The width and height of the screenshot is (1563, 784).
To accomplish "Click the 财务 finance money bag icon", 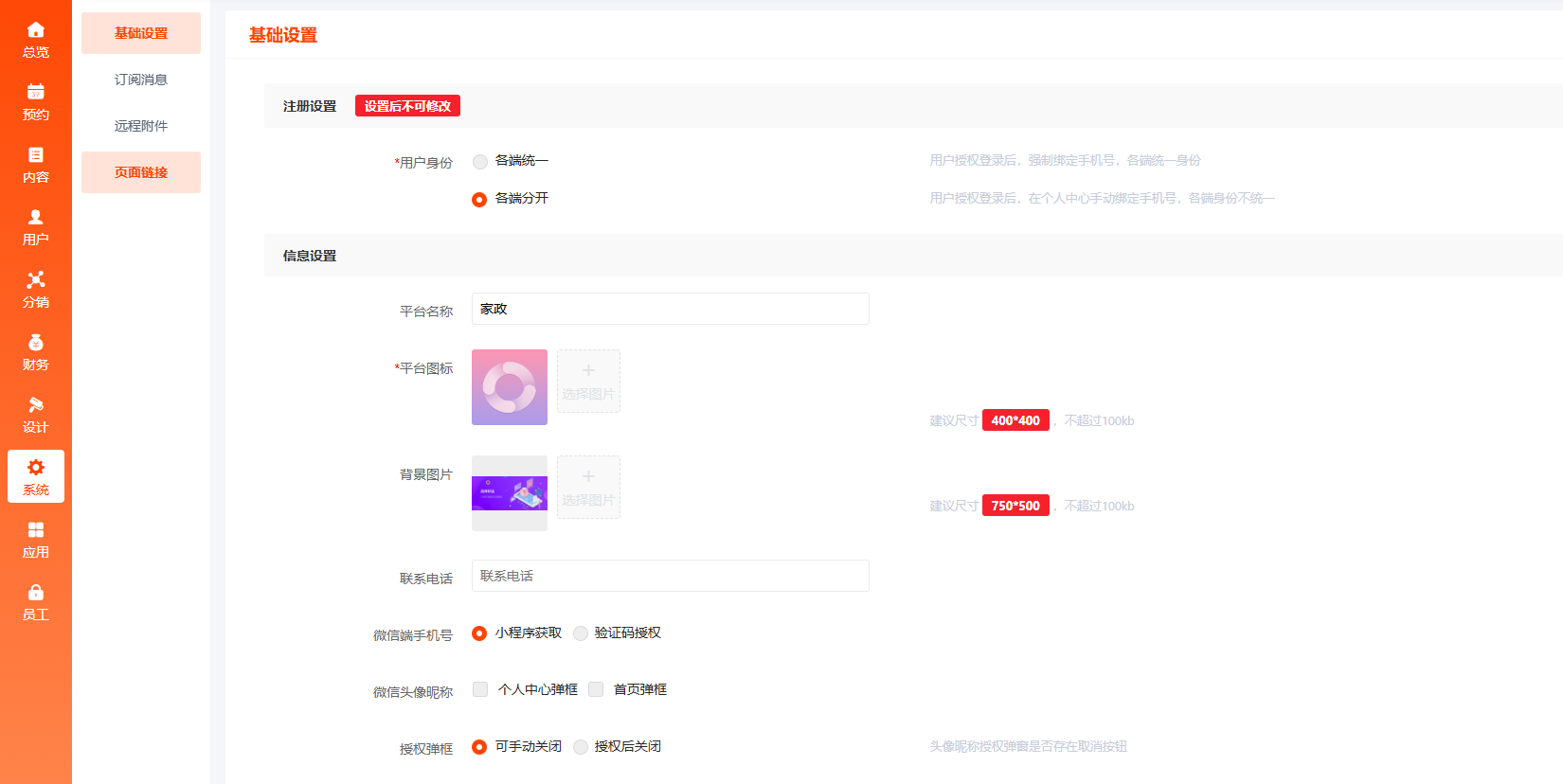I will pyautogui.click(x=36, y=343).
